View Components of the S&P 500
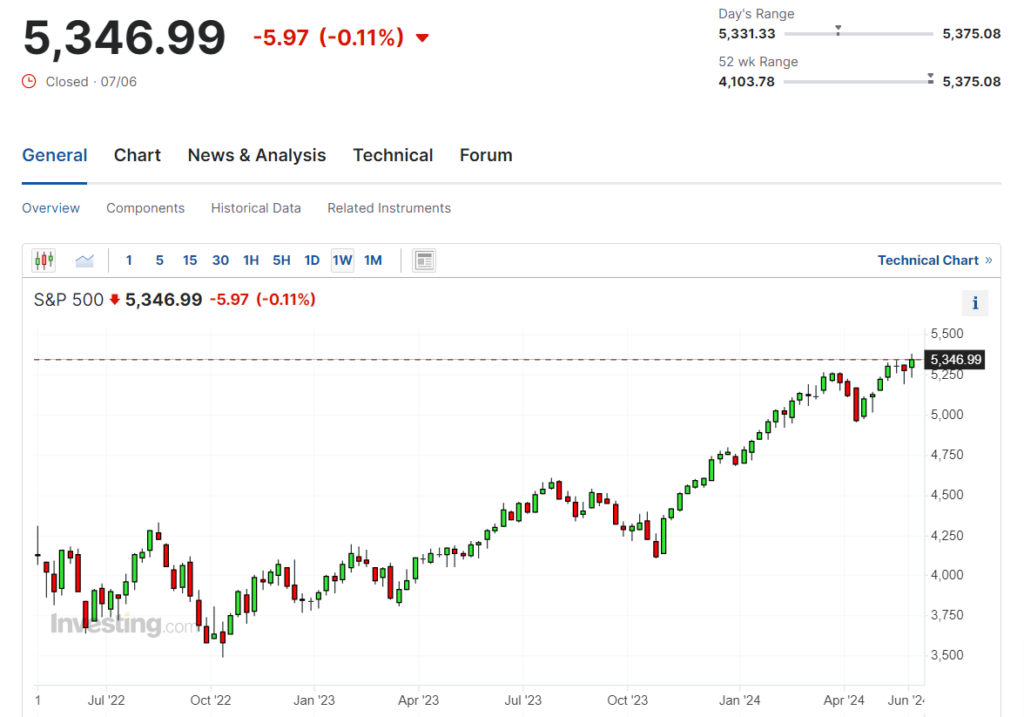Image resolution: width=1024 pixels, height=717 pixels. tap(145, 208)
